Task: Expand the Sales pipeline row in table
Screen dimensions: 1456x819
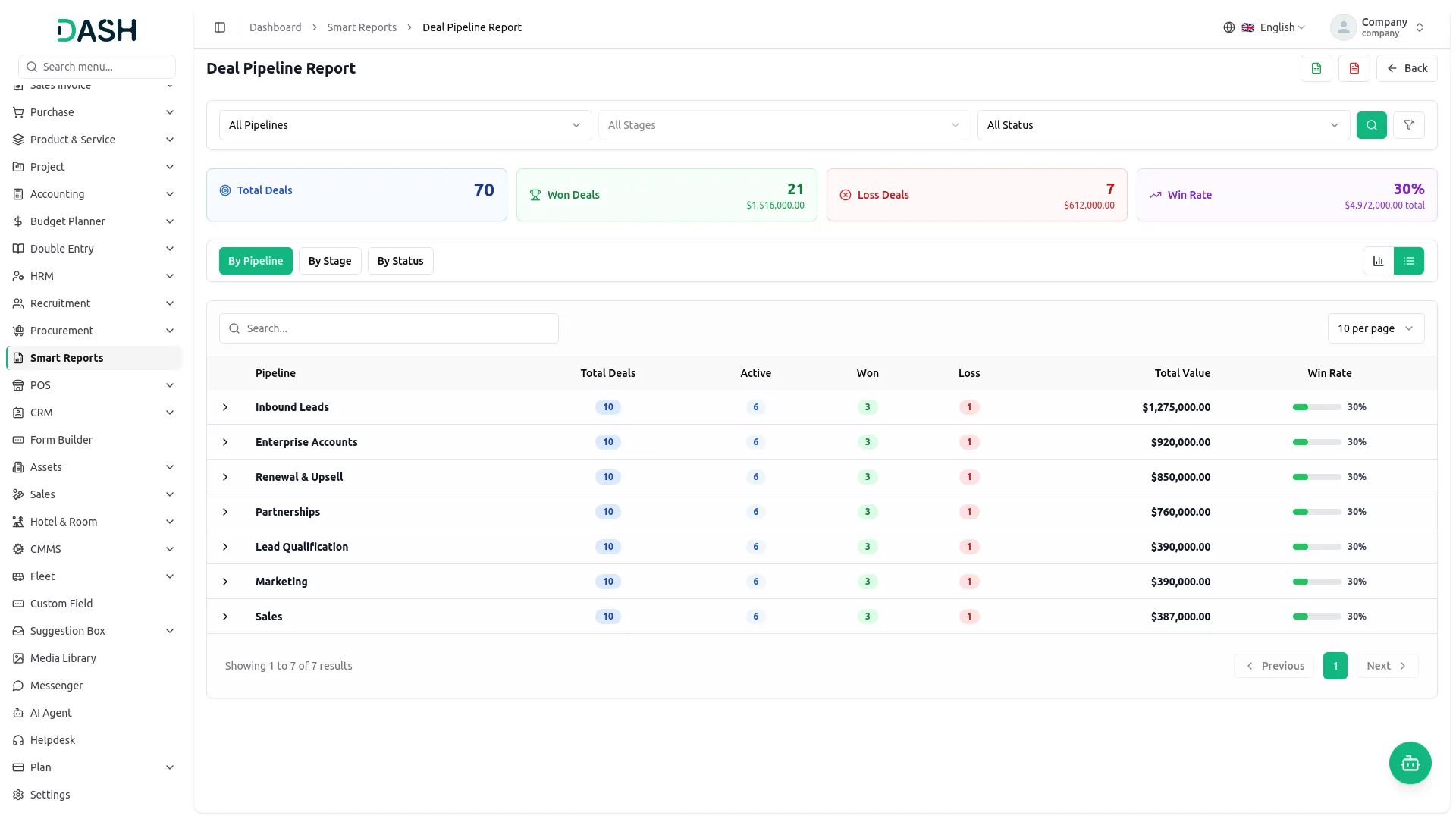Action: point(225,617)
